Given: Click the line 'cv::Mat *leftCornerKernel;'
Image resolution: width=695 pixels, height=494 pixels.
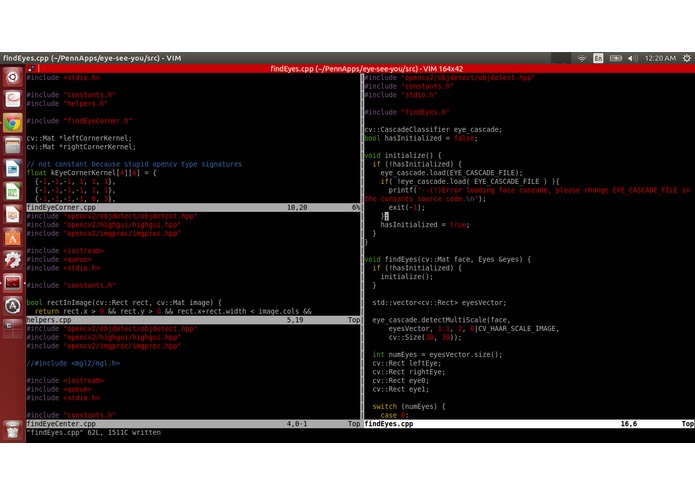Looking at the screenshot, I should pyautogui.click(x=79, y=138).
